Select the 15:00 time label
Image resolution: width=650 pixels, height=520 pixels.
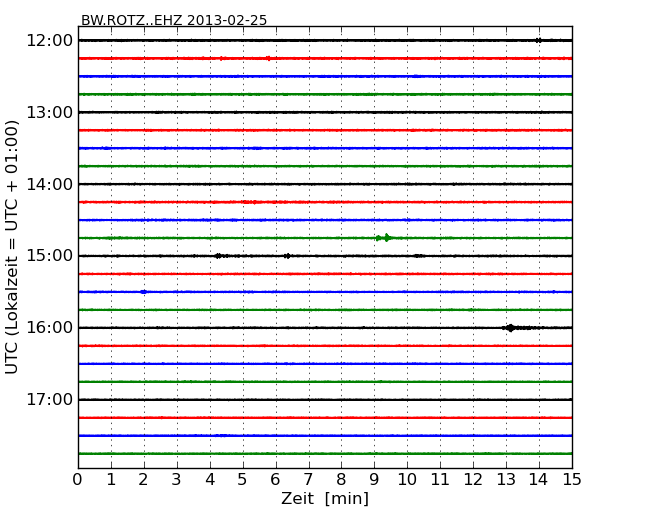tap(49, 256)
